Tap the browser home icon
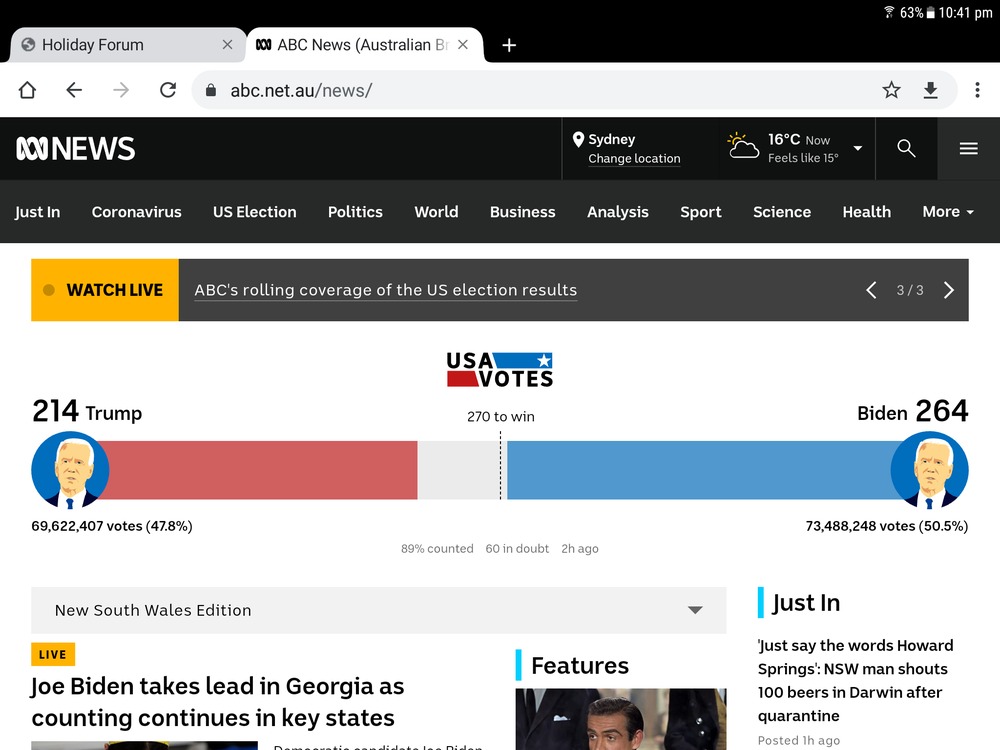The width and height of the screenshot is (1000, 750). [x=27, y=90]
